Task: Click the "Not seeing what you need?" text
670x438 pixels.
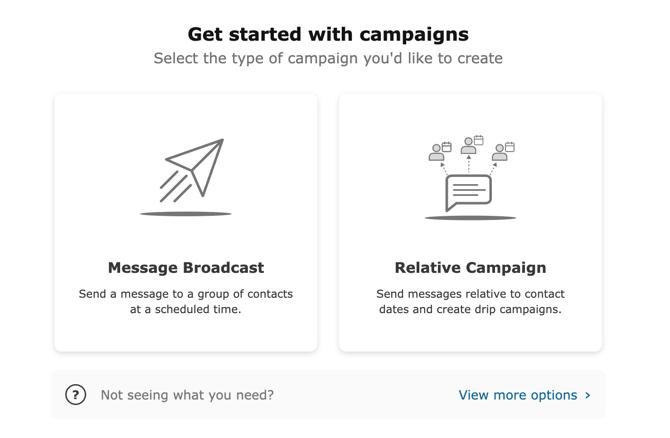Action: click(187, 395)
